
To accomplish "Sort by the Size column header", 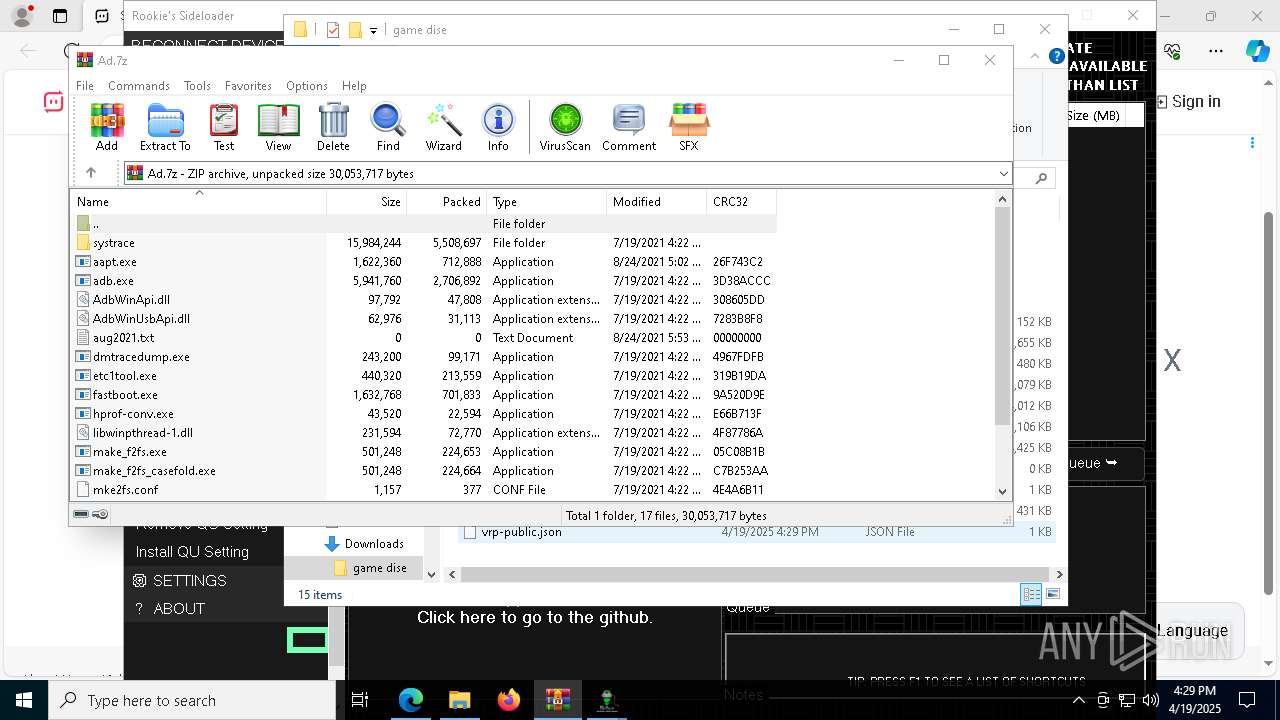I will (366, 201).
